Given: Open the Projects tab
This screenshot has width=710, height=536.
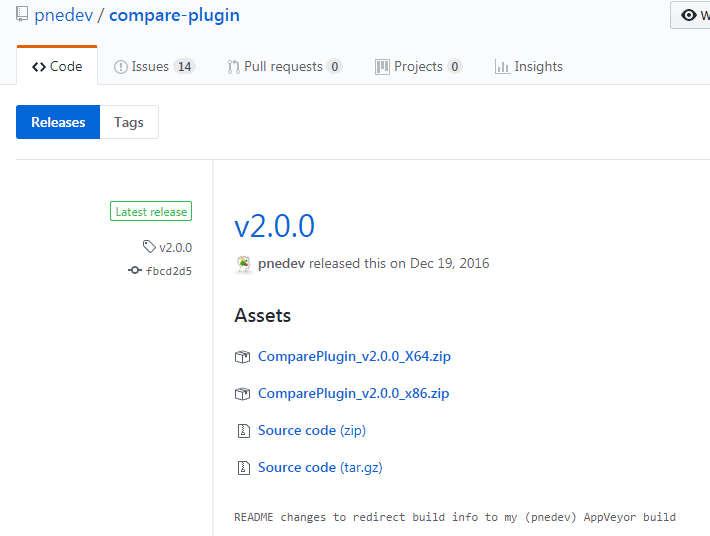Looking at the screenshot, I should pyautogui.click(x=418, y=67).
